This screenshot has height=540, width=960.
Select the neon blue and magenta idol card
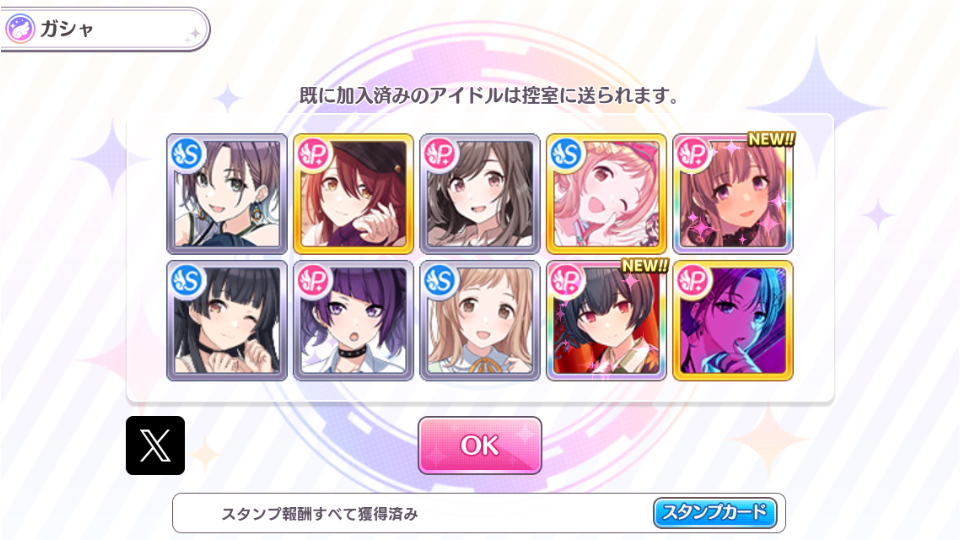pyautogui.click(x=733, y=320)
